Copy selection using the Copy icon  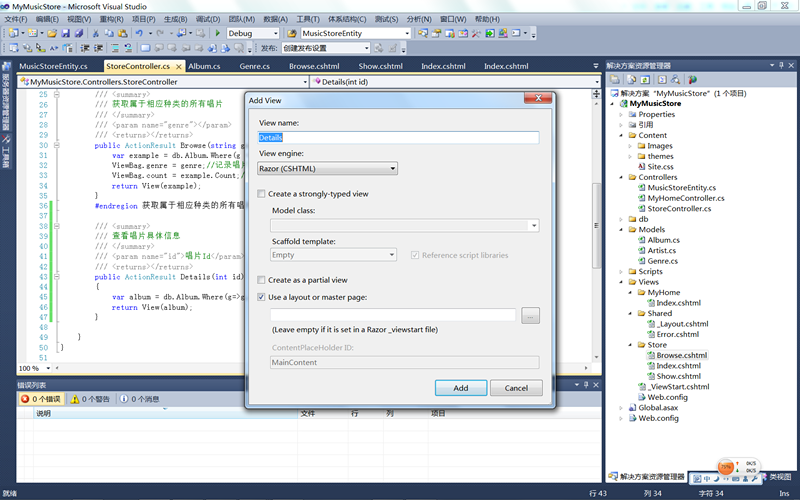point(109,33)
